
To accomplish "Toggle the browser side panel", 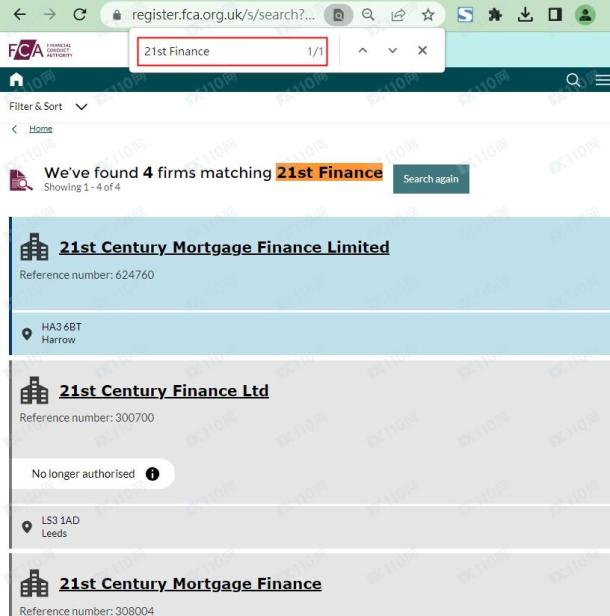I will pyautogui.click(x=555, y=15).
